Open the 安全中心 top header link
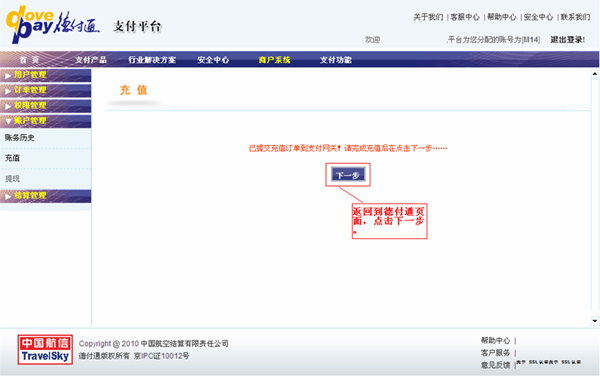Image resolution: width=600 pixels, height=377 pixels. [538, 17]
